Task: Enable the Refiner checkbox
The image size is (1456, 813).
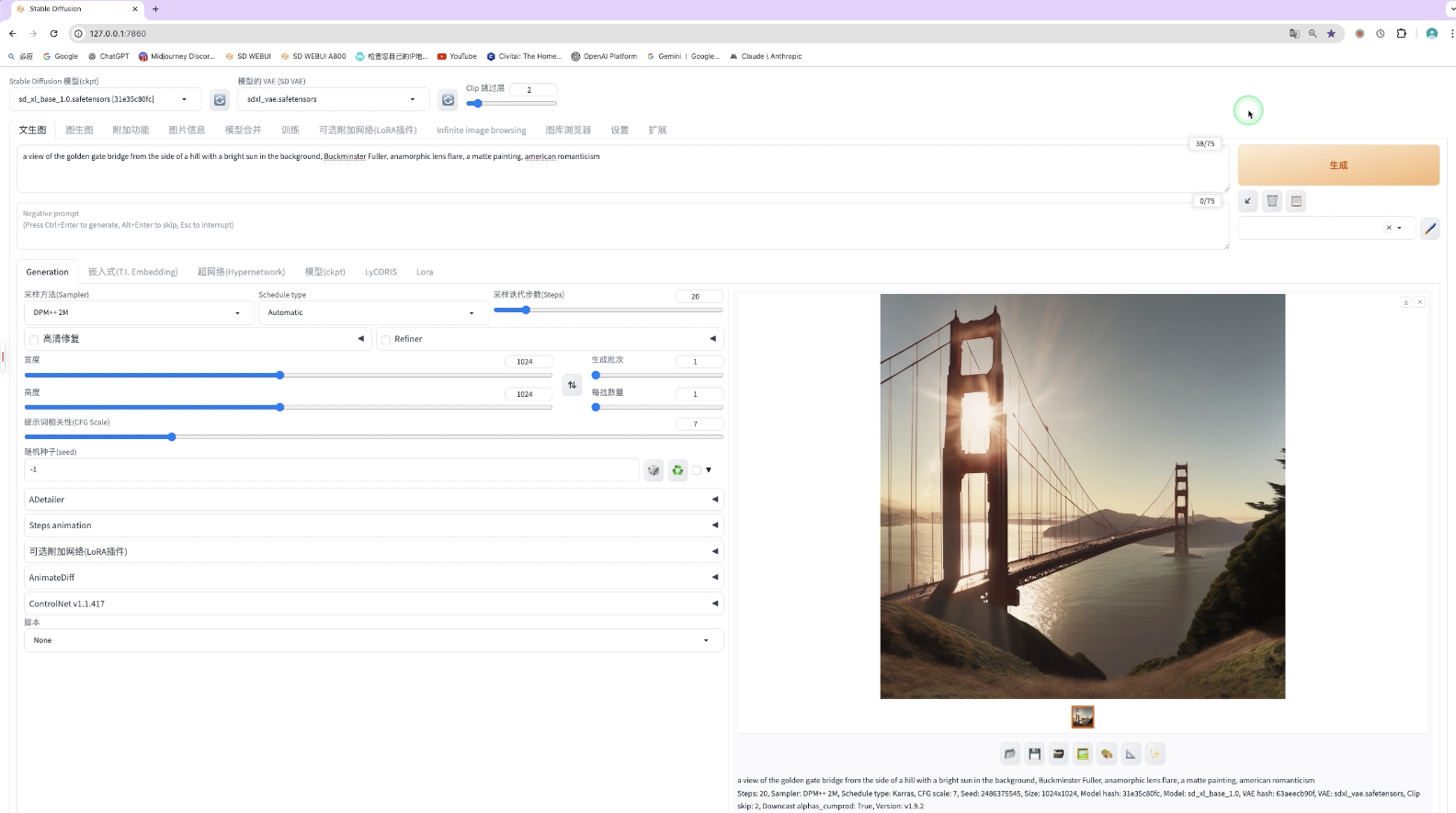Action: 386,340
